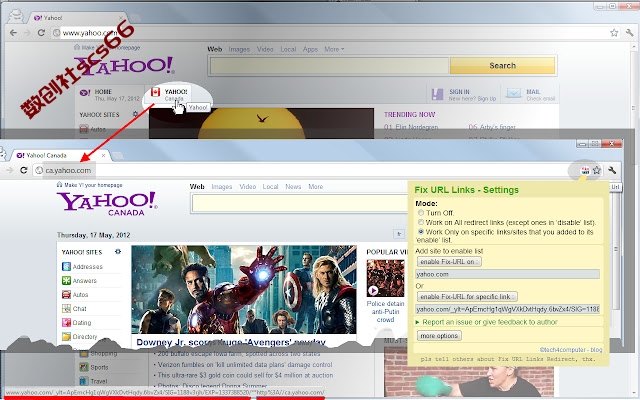The height and width of the screenshot is (400, 640).
Task: Click into the specific link URL field
Action: pyautogui.click(x=507, y=309)
